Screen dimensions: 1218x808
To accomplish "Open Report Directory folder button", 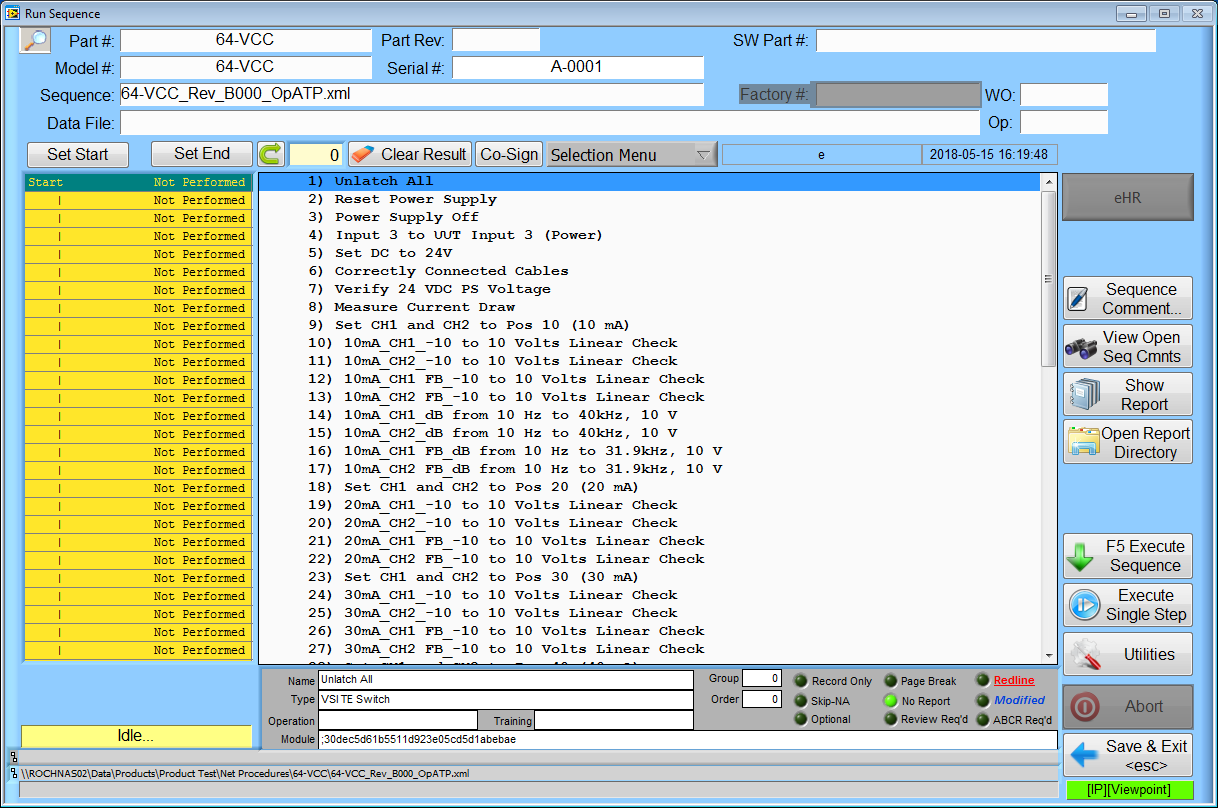I will 1128,442.
